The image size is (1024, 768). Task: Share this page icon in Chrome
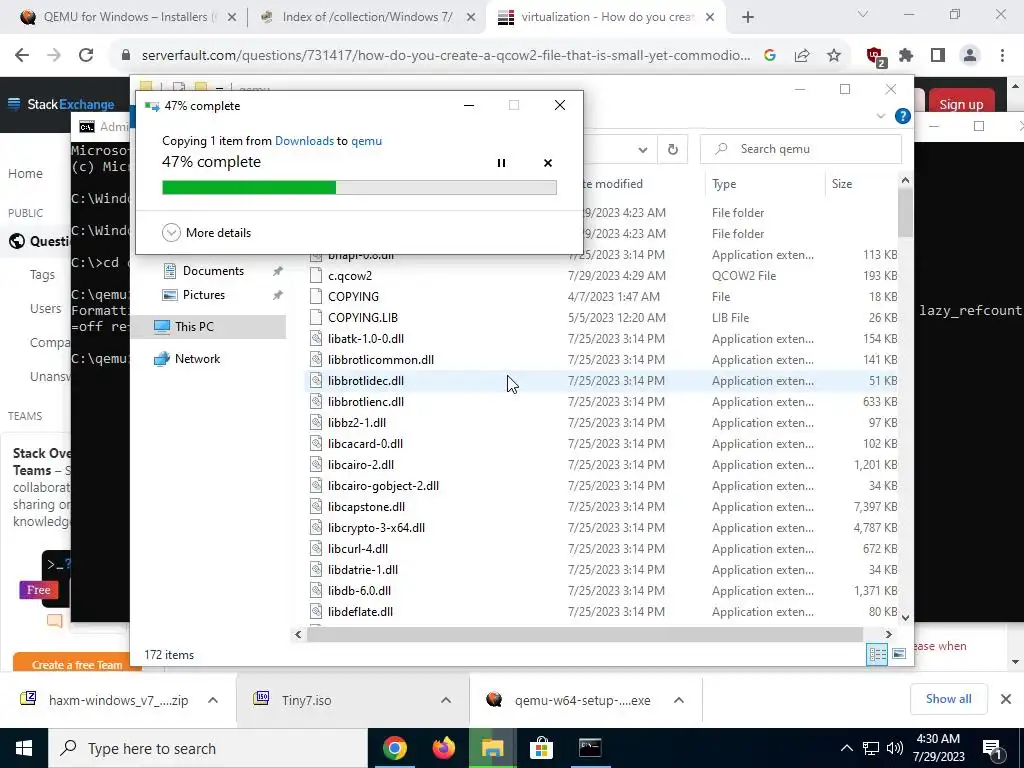point(802,56)
